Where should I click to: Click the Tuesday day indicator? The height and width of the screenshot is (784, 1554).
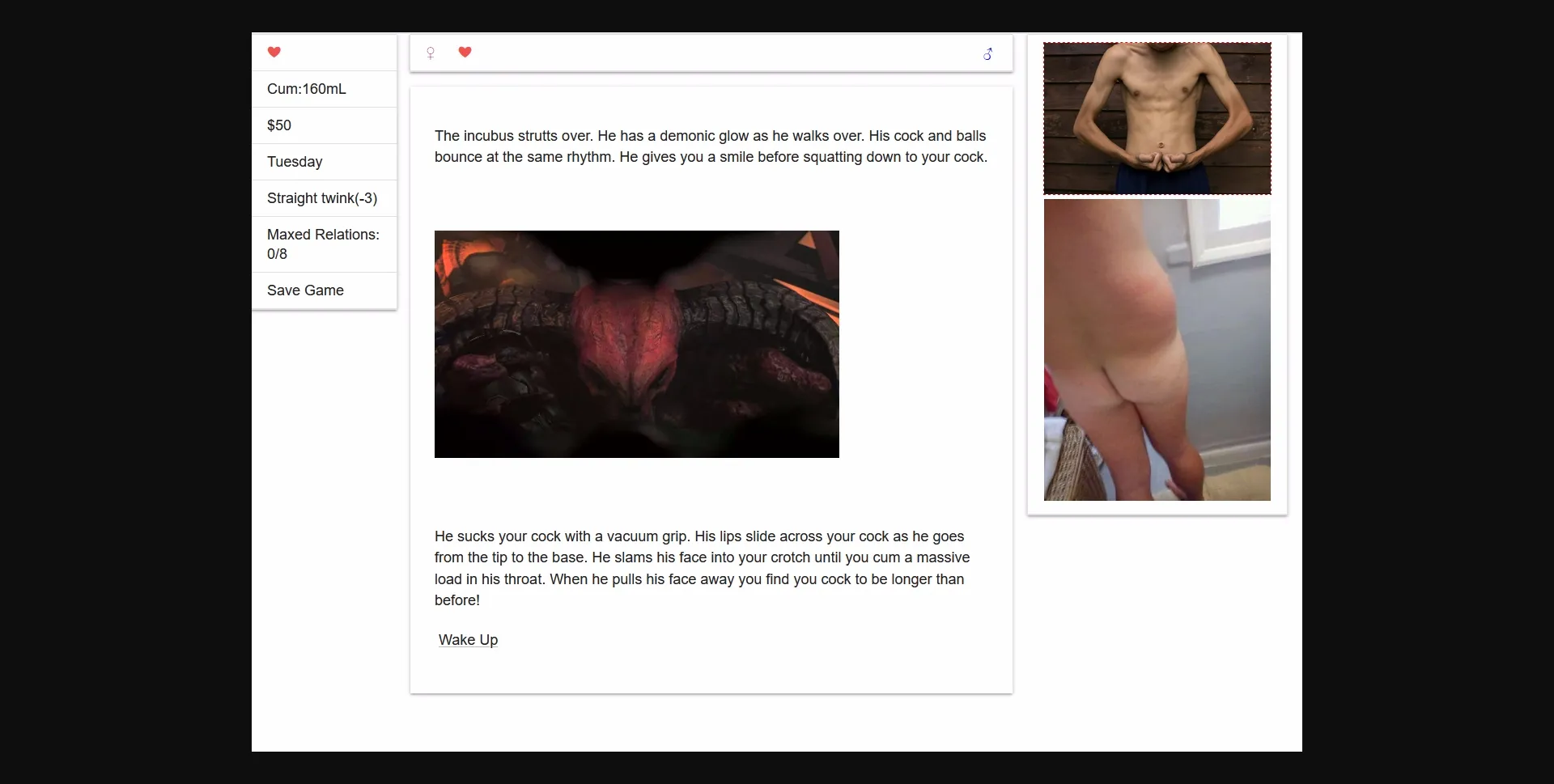295,161
